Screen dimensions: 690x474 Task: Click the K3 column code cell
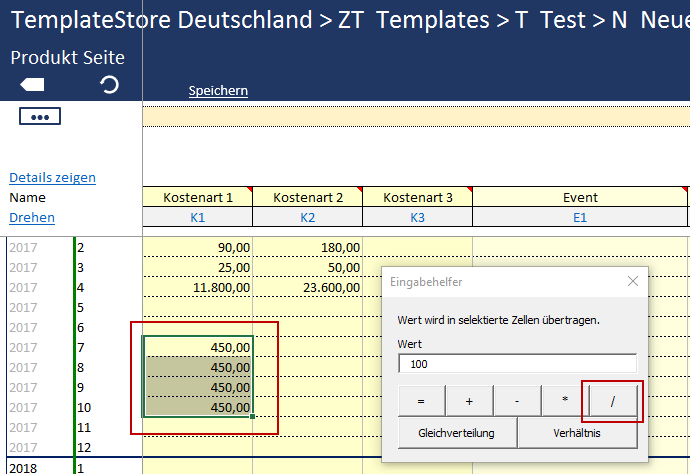coord(417,217)
